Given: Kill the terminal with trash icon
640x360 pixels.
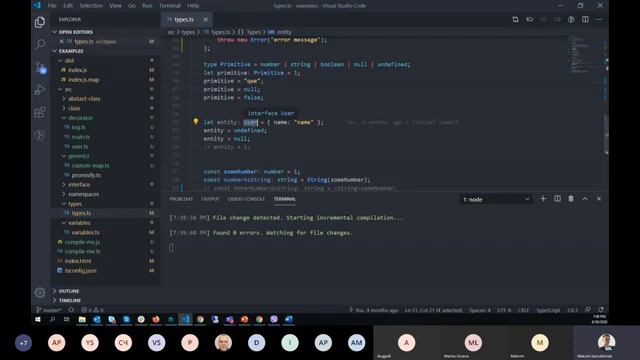Looking at the screenshot, I should pyautogui.click(x=571, y=198).
